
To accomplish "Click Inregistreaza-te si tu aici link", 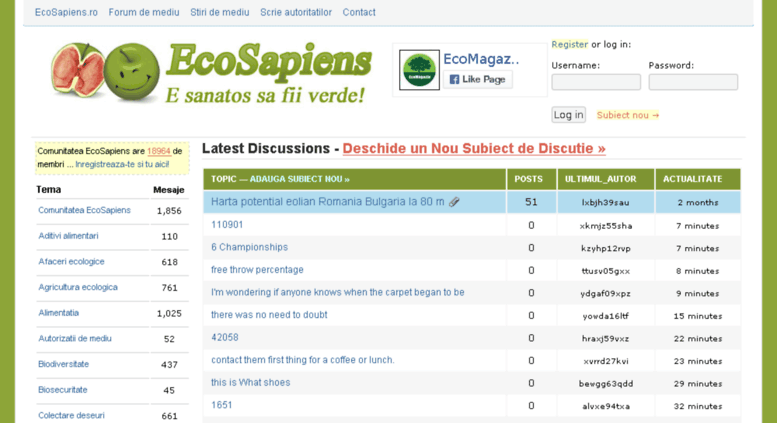I will pyautogui.click(x=122, y=164).
